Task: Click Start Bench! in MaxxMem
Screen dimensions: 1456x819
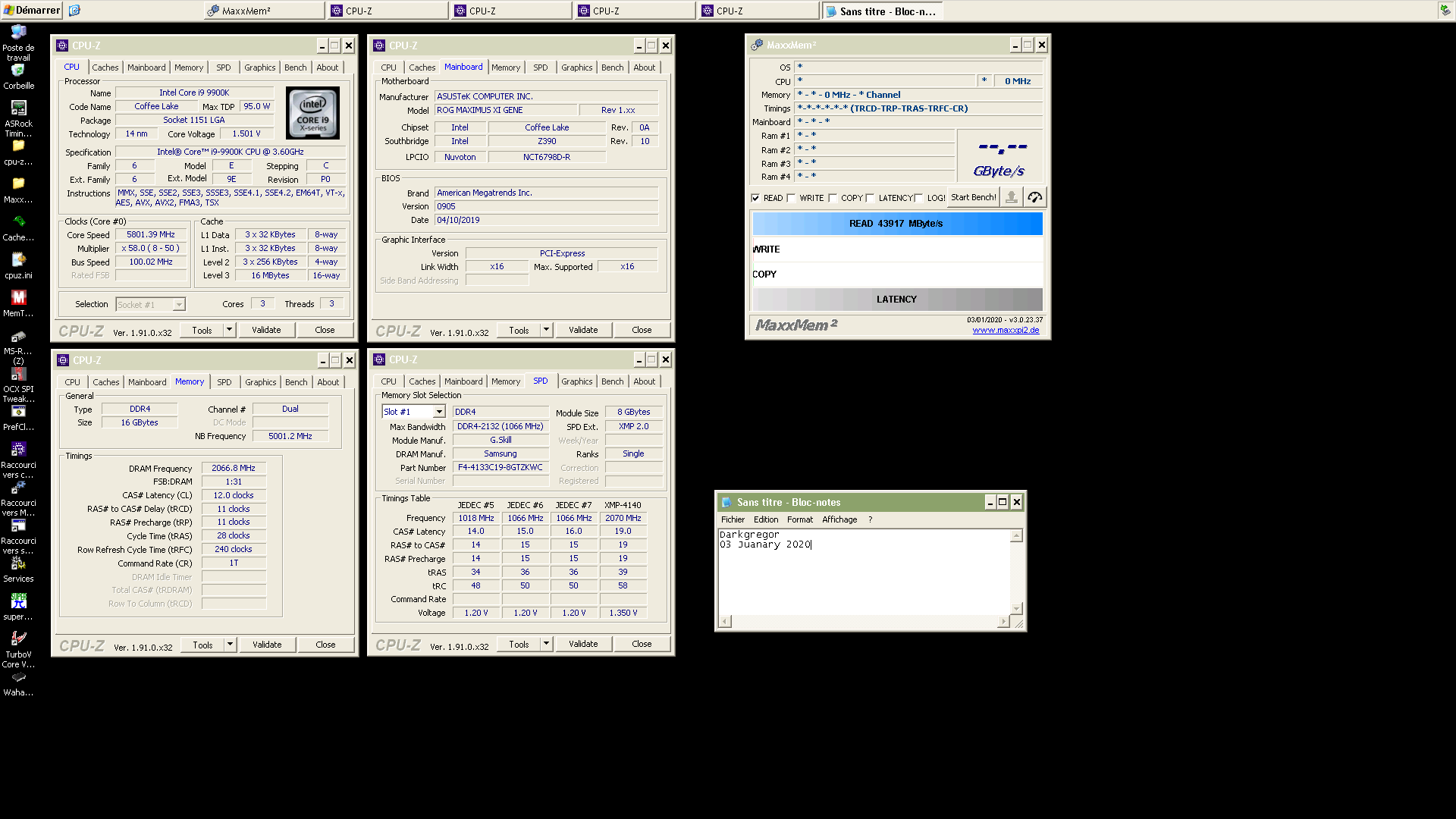Action: click(x=973, y=197)
